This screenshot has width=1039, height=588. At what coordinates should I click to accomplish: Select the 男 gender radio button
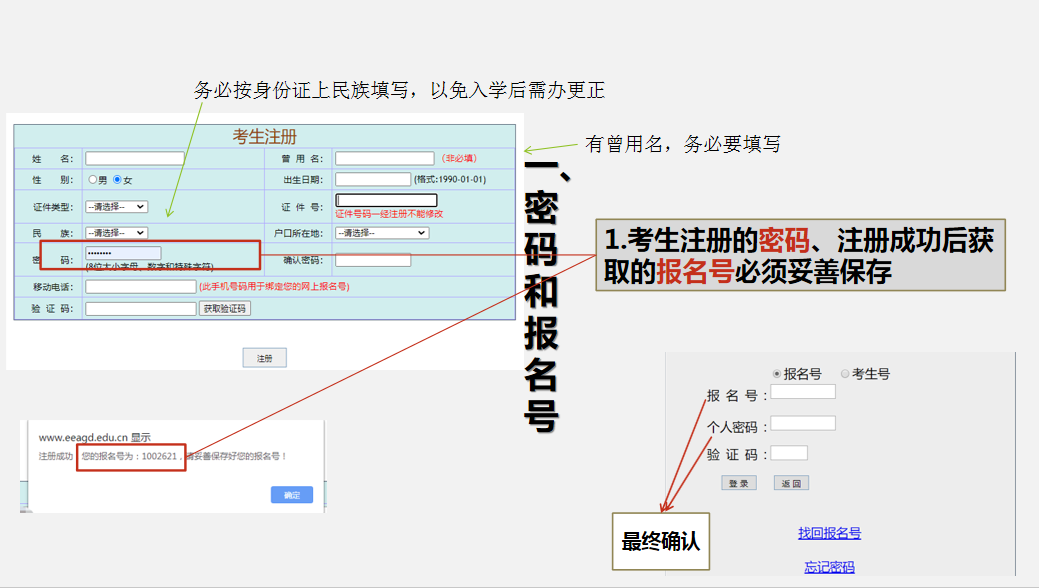[91, 179]
